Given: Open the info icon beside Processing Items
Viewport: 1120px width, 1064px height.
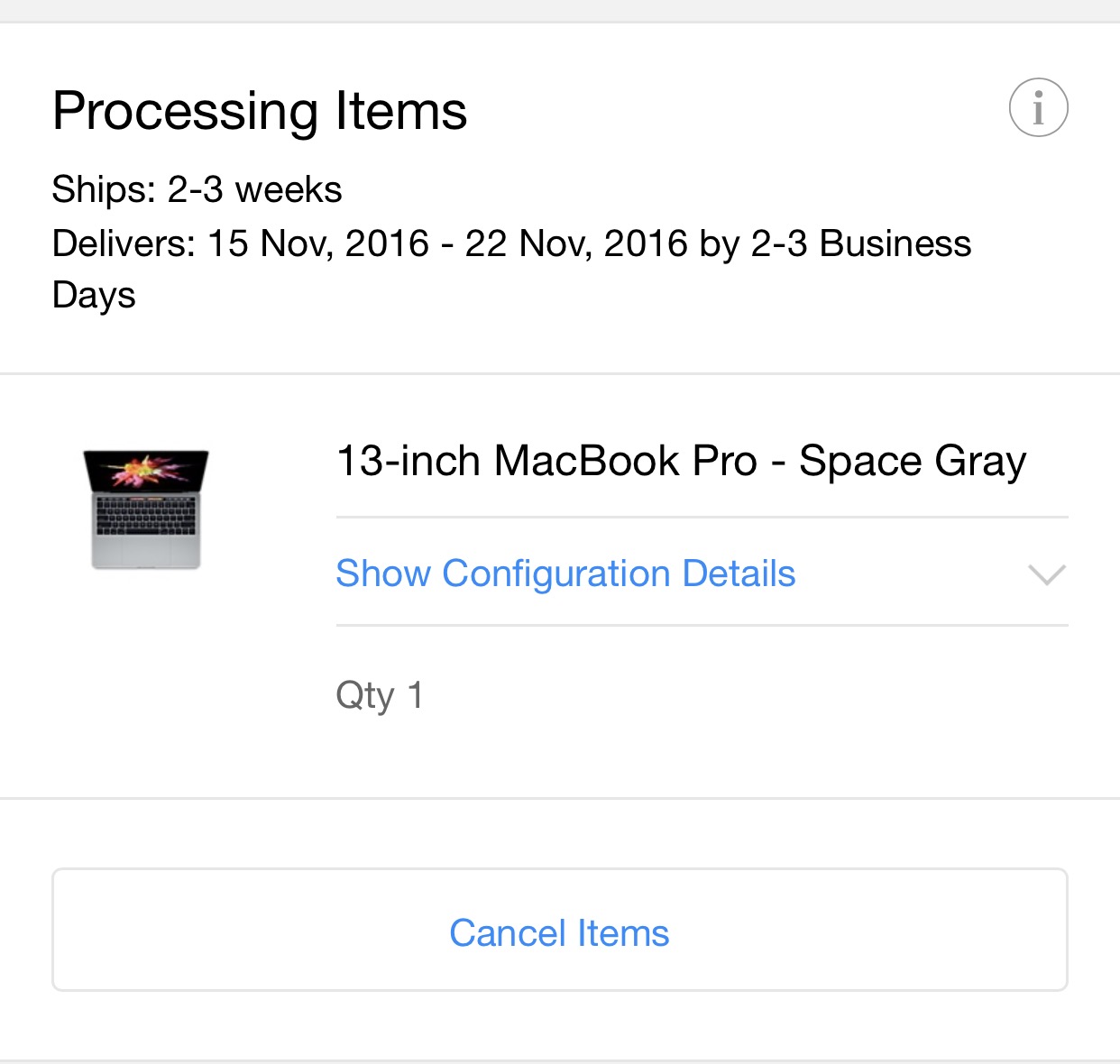Looking at the screenshot, I should coord(1038,108).
